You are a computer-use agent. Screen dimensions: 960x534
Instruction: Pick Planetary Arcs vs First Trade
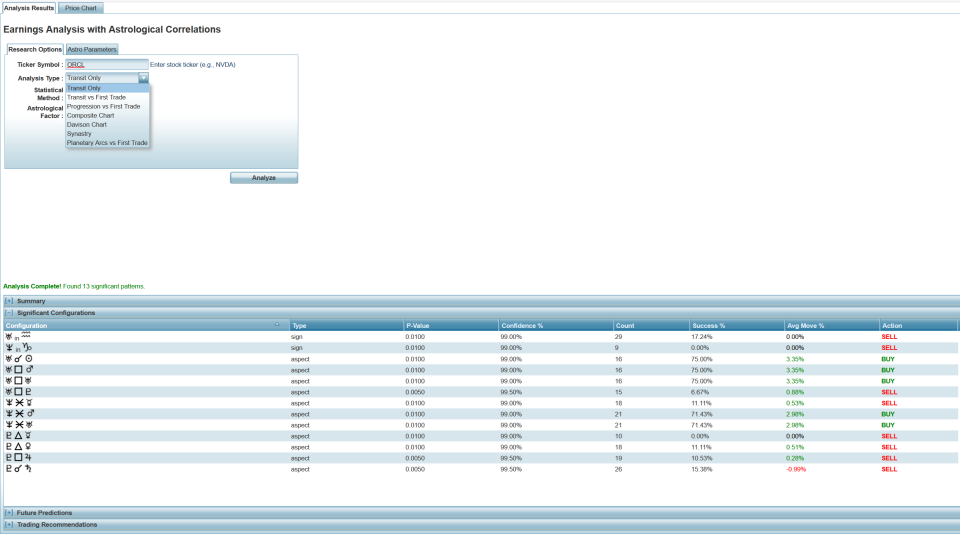tap(107, 143)
